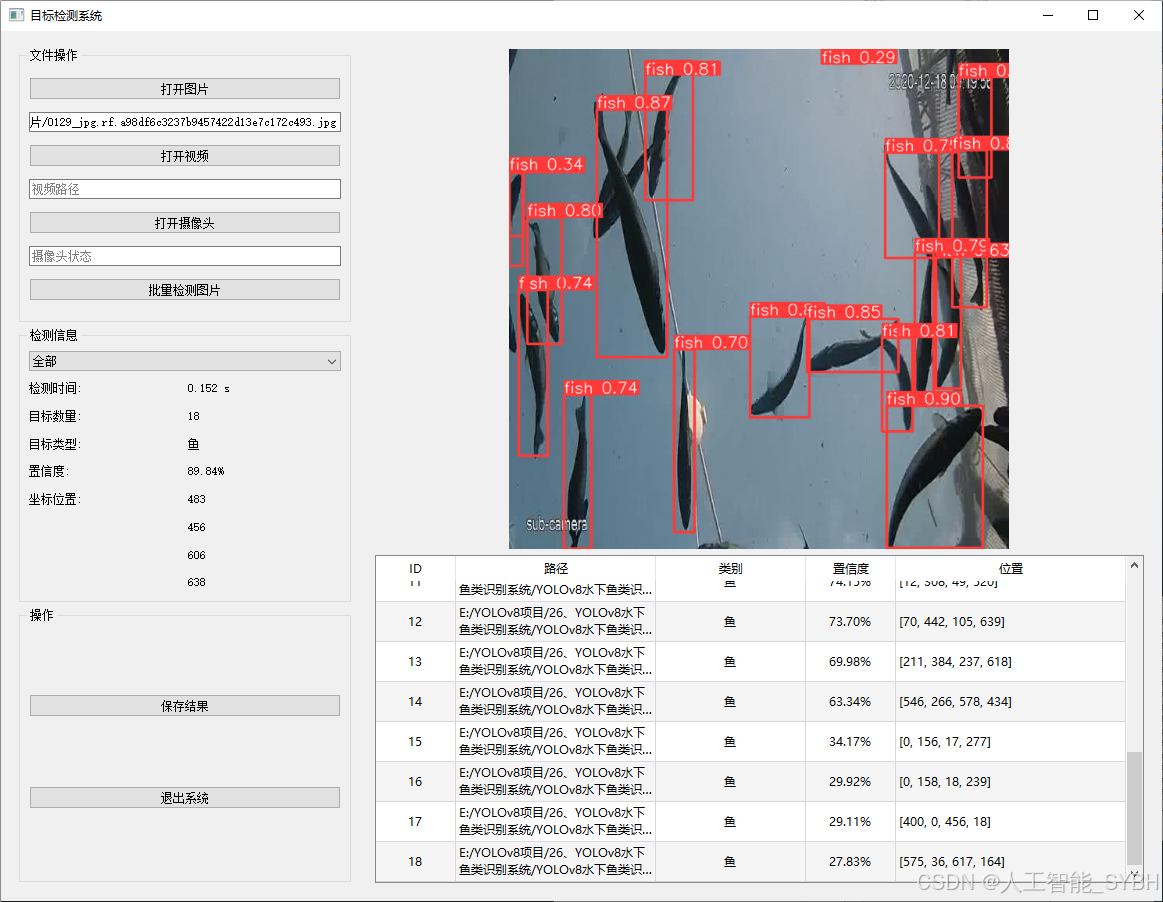Click the image path input field under 打开图片
1163x902 pixels.
pyautogui.click(x=184, y=121)
